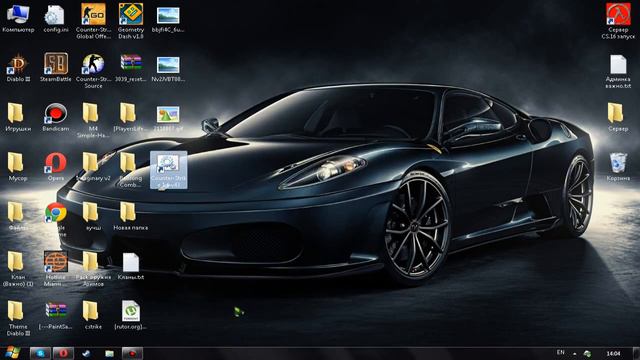
Task: Open the Geometry Dash v1.8 shortcut
Action: tap(131, 21)
